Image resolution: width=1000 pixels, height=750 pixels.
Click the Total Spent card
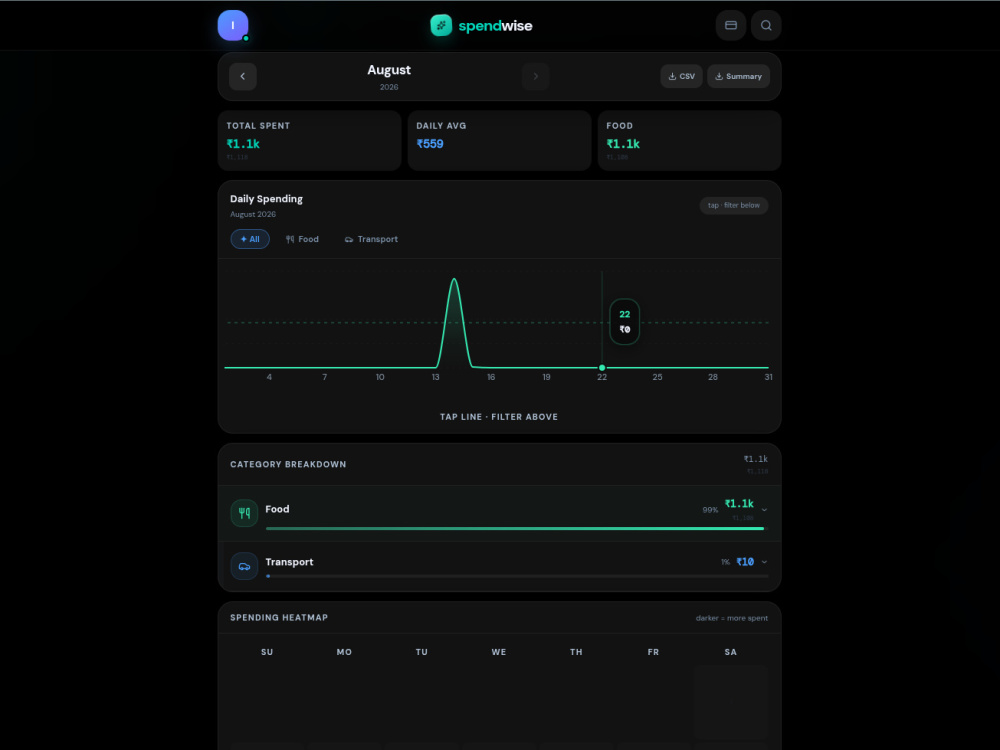[309, 140]
